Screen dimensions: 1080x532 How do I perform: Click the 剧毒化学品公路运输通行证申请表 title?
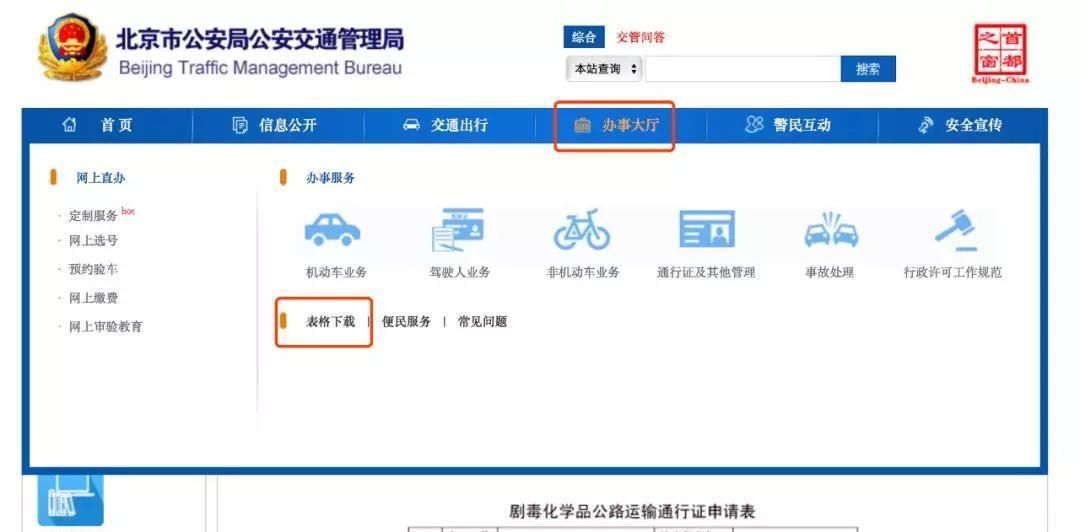pos(632,511)
